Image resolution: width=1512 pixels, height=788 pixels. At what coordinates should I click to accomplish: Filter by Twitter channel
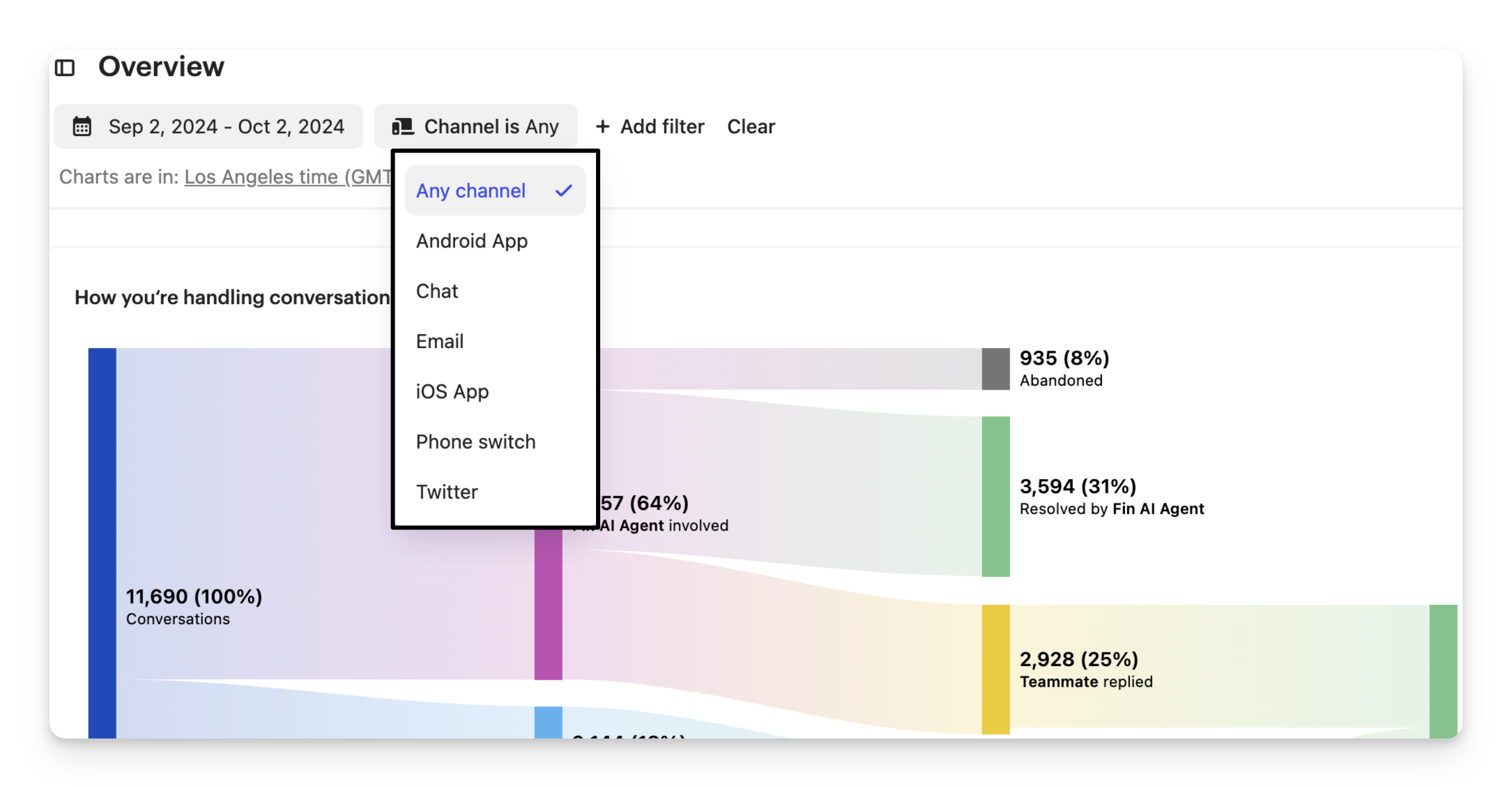[447, 492]
